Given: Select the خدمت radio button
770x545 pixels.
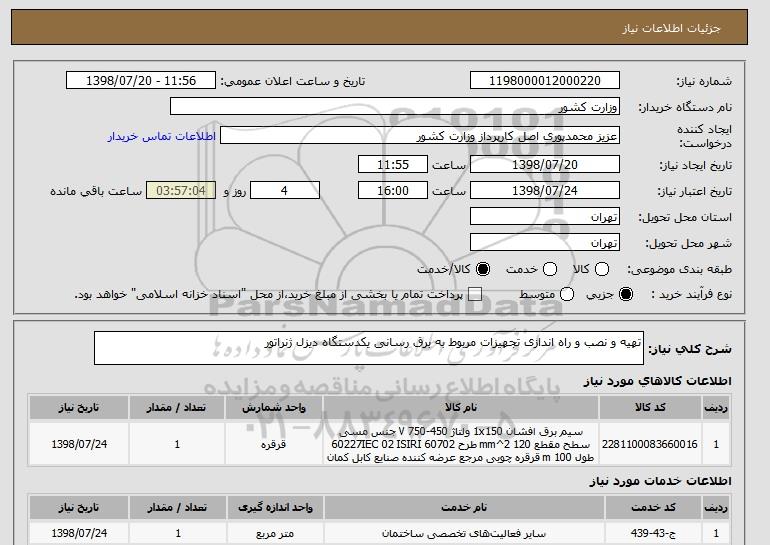Looking at the screenshot, I should (x=550, y=269).
